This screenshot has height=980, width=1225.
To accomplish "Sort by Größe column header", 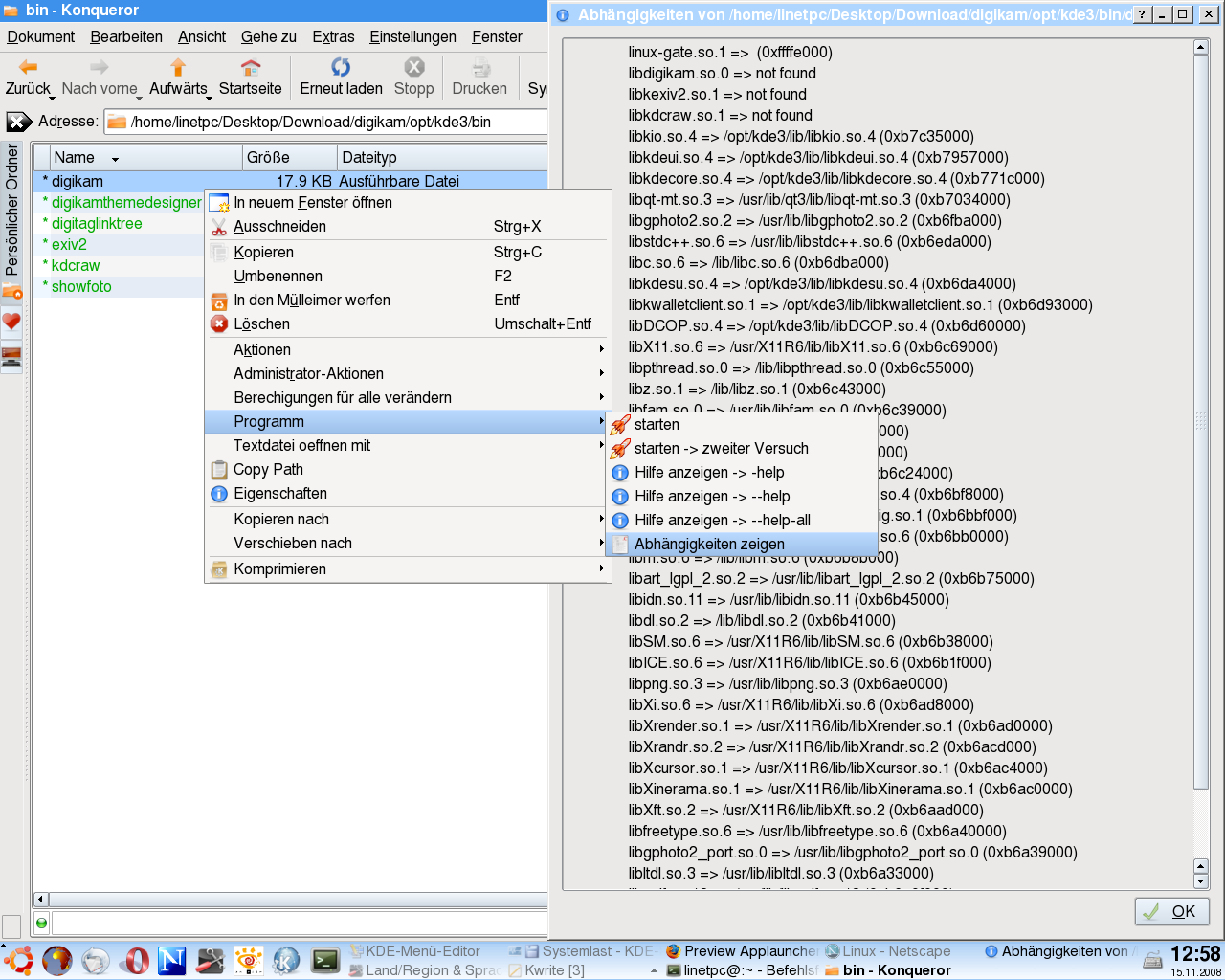I will [291, 158].
